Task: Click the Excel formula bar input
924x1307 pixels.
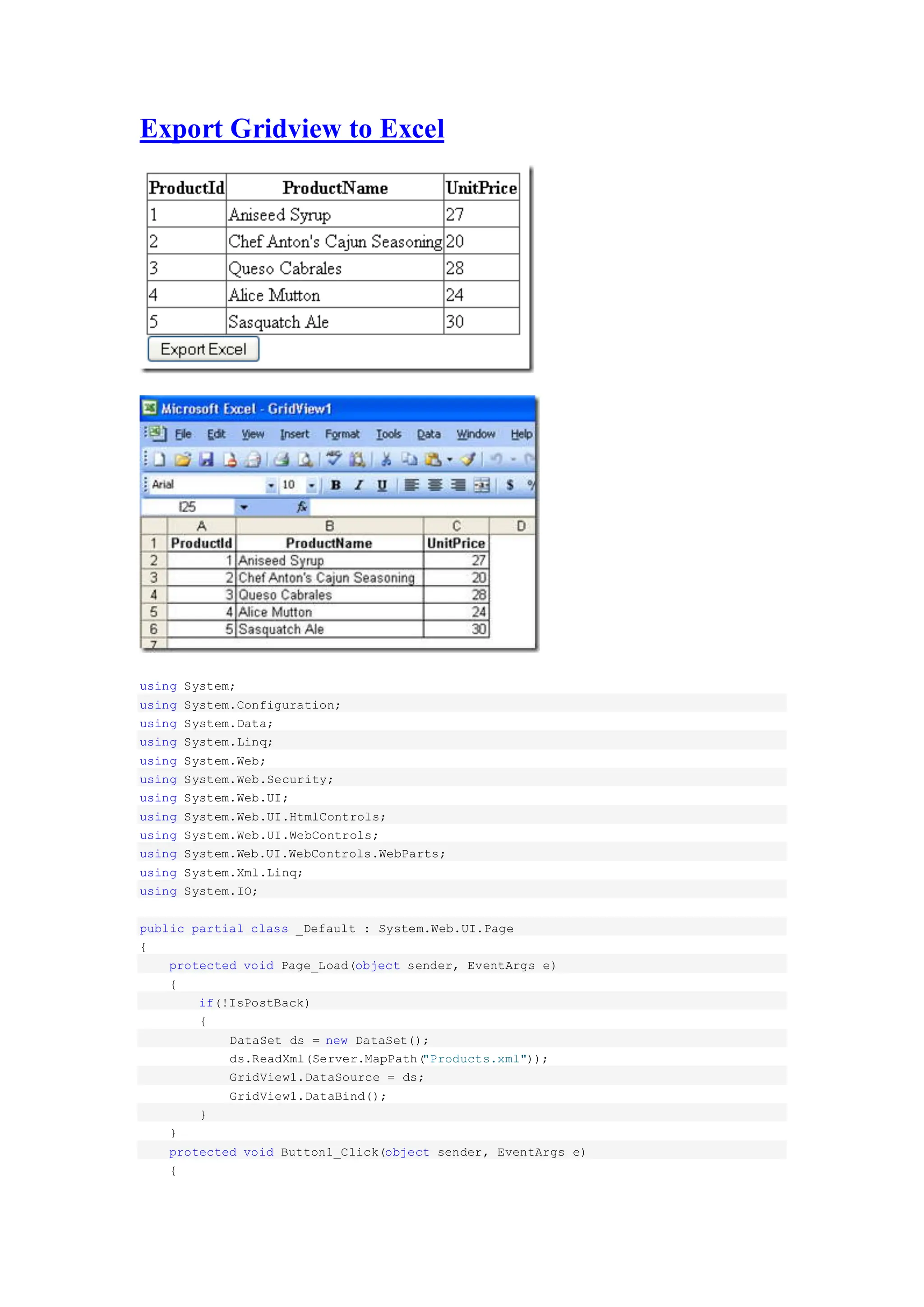Action: click(422, 507)
